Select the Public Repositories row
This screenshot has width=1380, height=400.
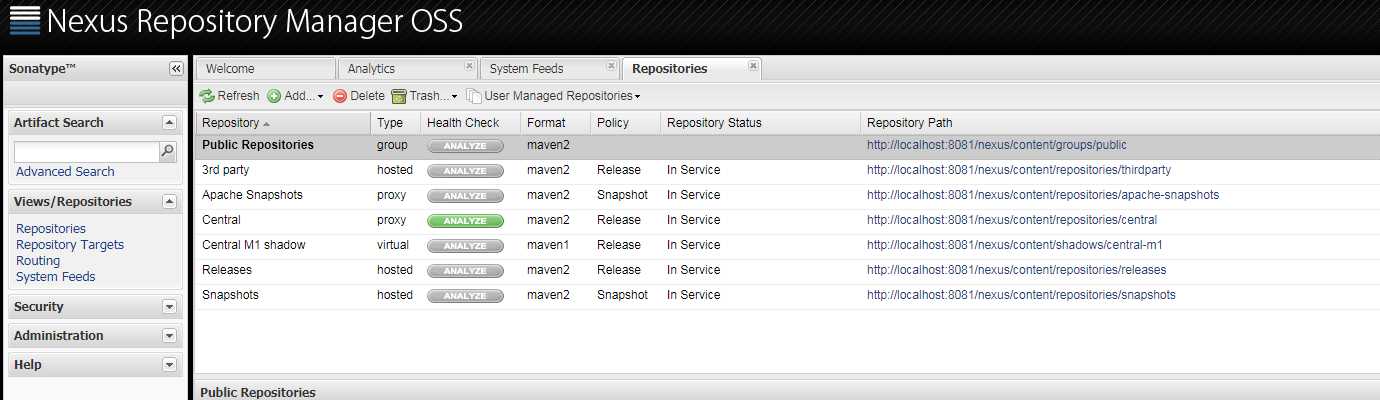[x=787, y=146]
